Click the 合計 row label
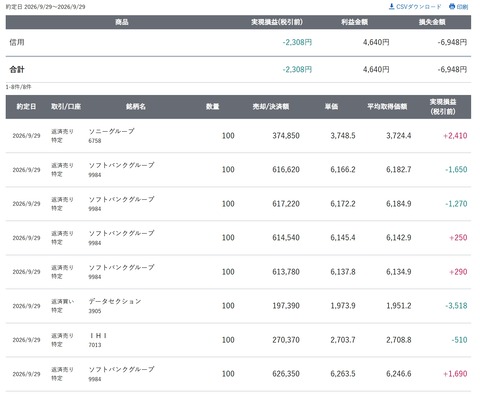Viewport: 480px width, 397px height. [17, 69]
